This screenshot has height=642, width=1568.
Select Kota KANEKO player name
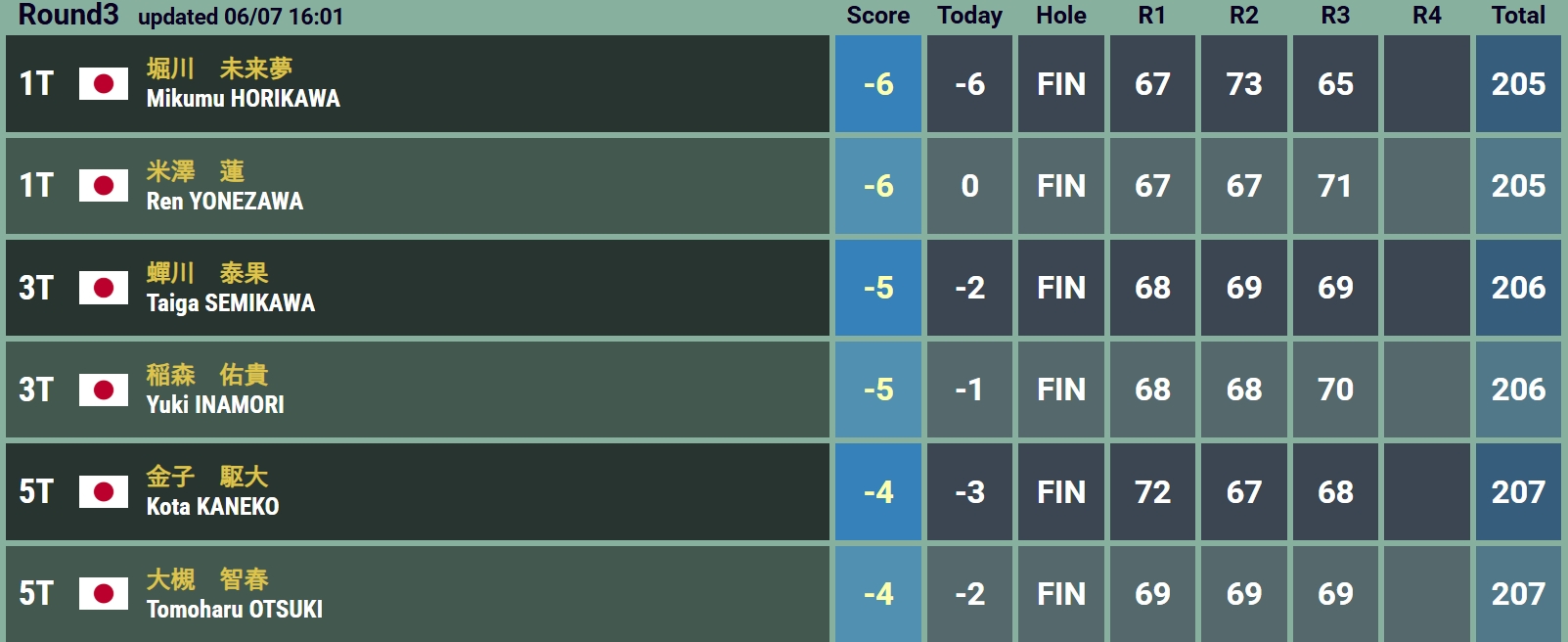pos(212,506)
